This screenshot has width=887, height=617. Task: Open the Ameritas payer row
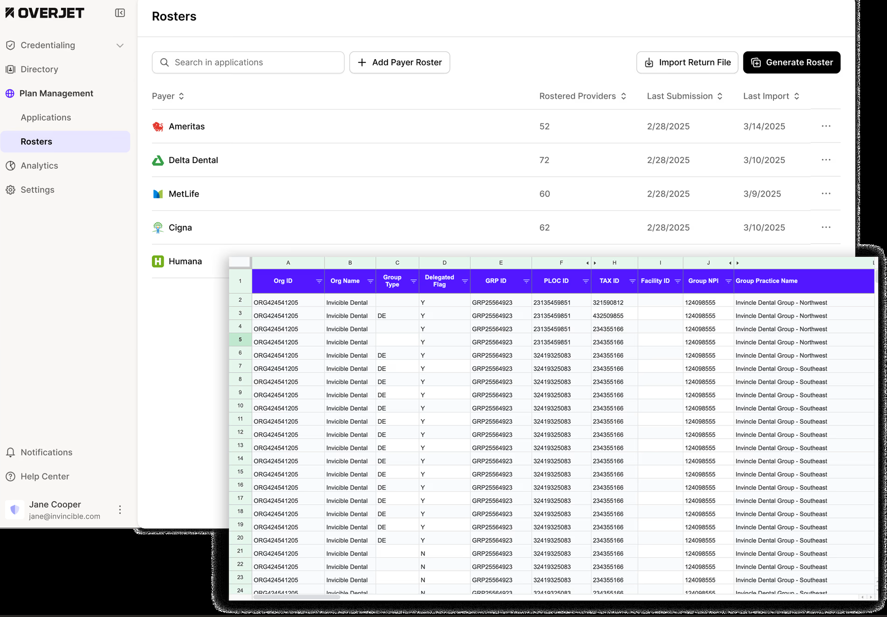tap(496, 127)
